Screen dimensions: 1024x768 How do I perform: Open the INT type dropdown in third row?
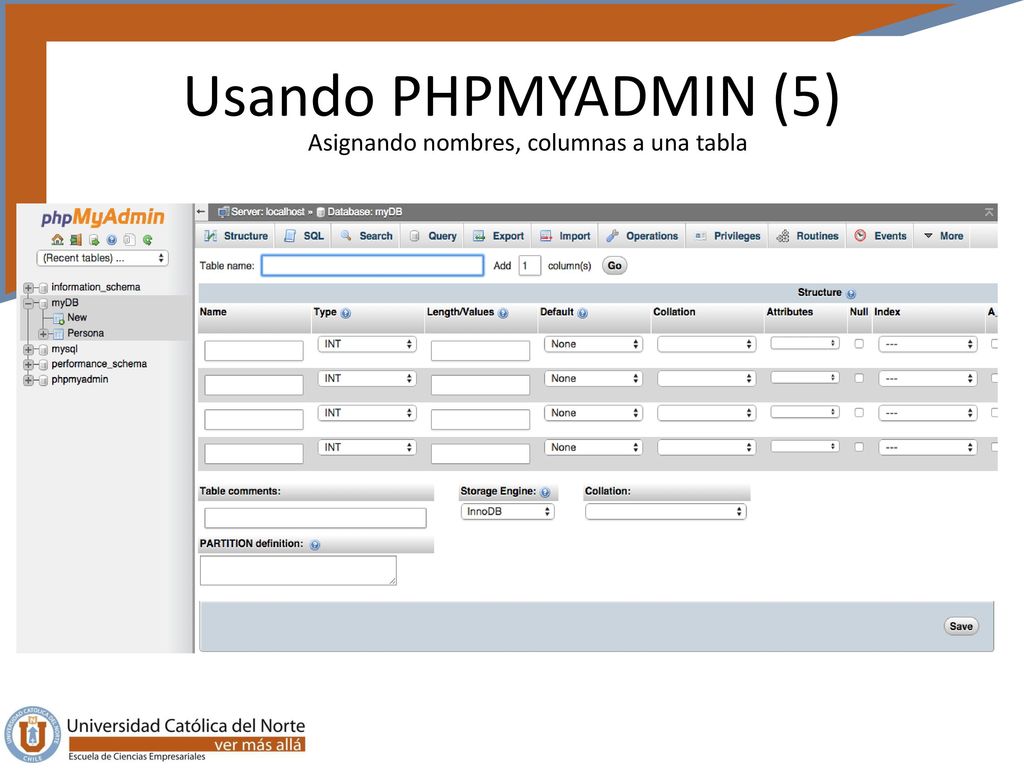pos(367,413)
